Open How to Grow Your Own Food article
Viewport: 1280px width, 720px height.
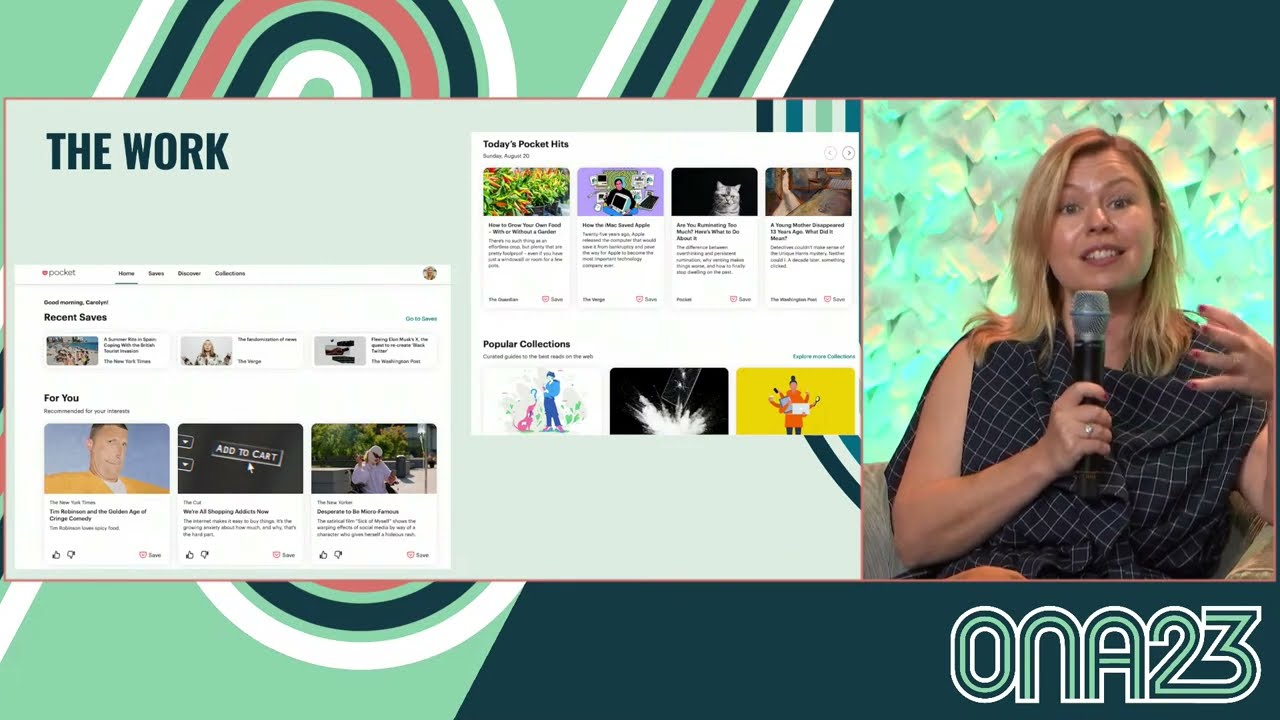click(525, 228)
